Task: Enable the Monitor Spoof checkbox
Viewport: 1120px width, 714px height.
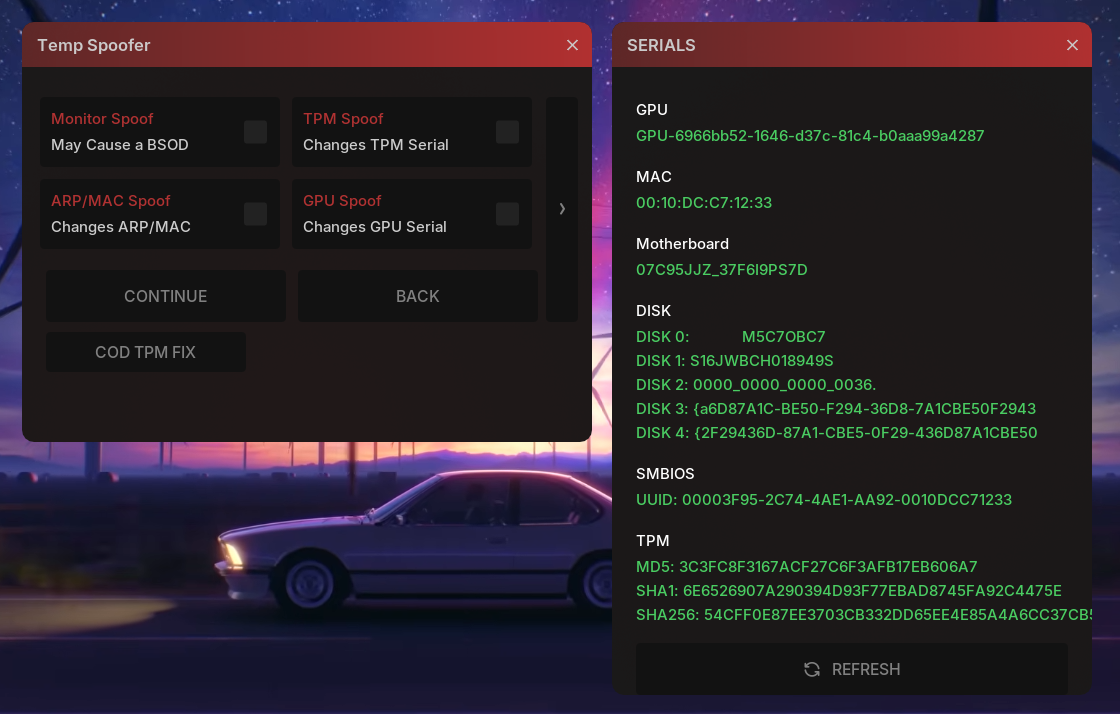Action: [255, 132]
